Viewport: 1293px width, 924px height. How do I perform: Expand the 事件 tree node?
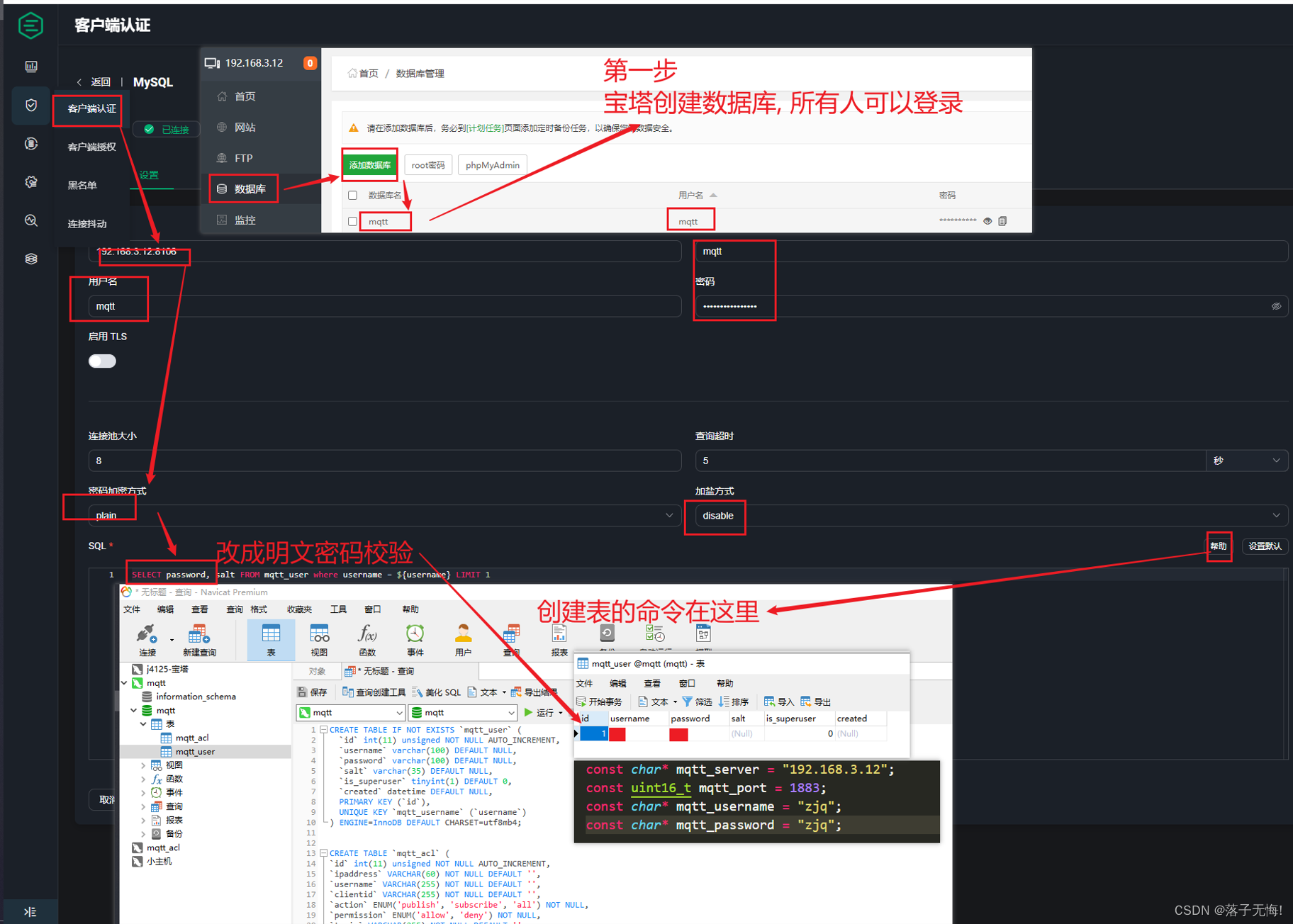point(144,793)
